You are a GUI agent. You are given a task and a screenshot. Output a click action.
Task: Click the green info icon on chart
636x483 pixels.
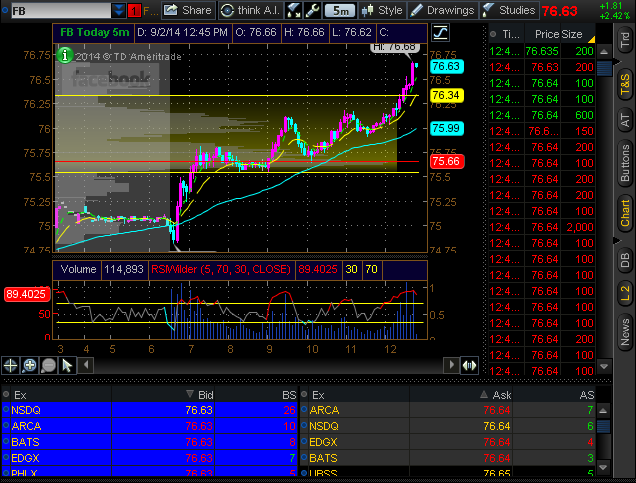65,55
